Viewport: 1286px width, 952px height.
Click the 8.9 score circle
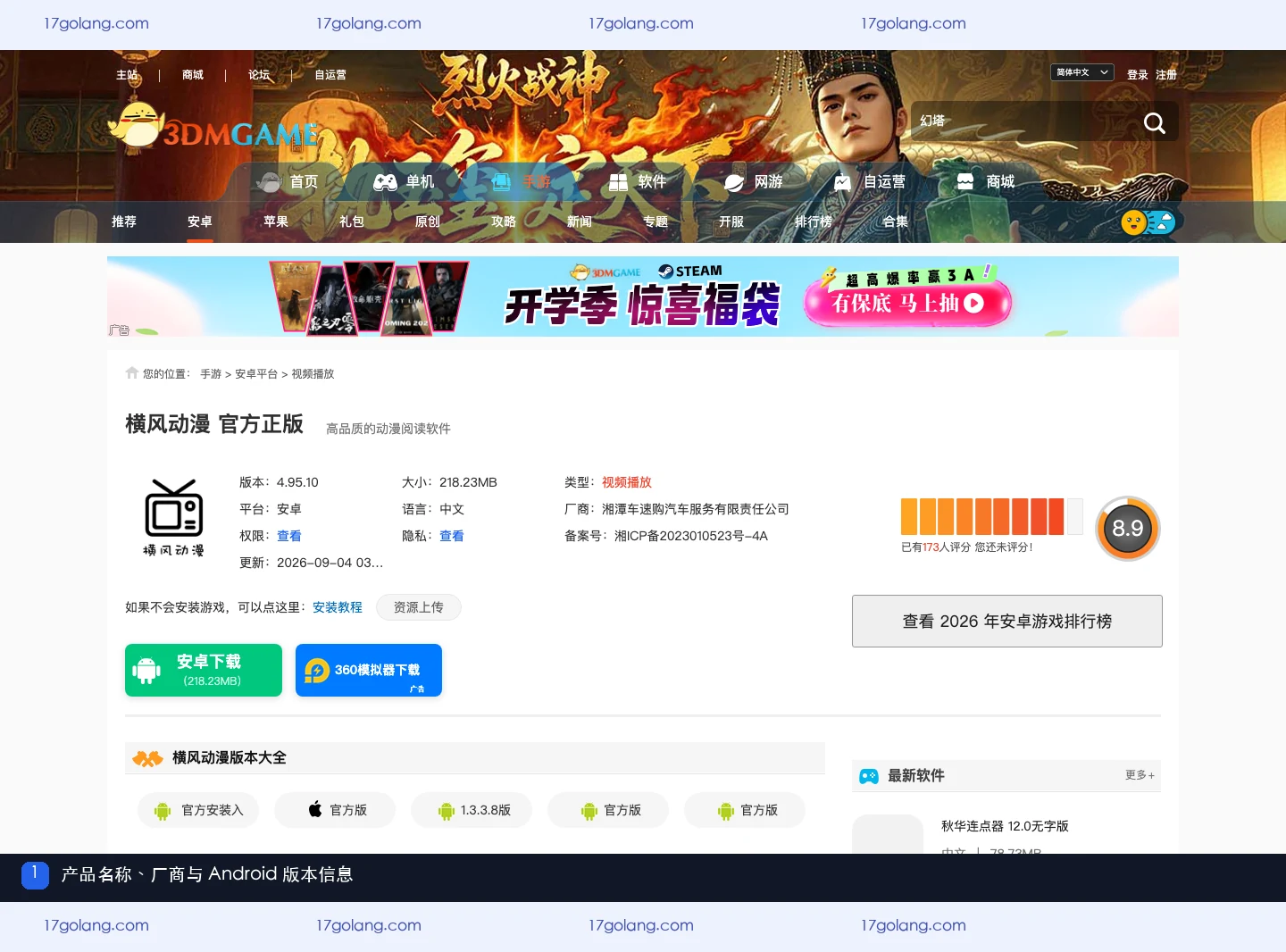[1128, 529]
